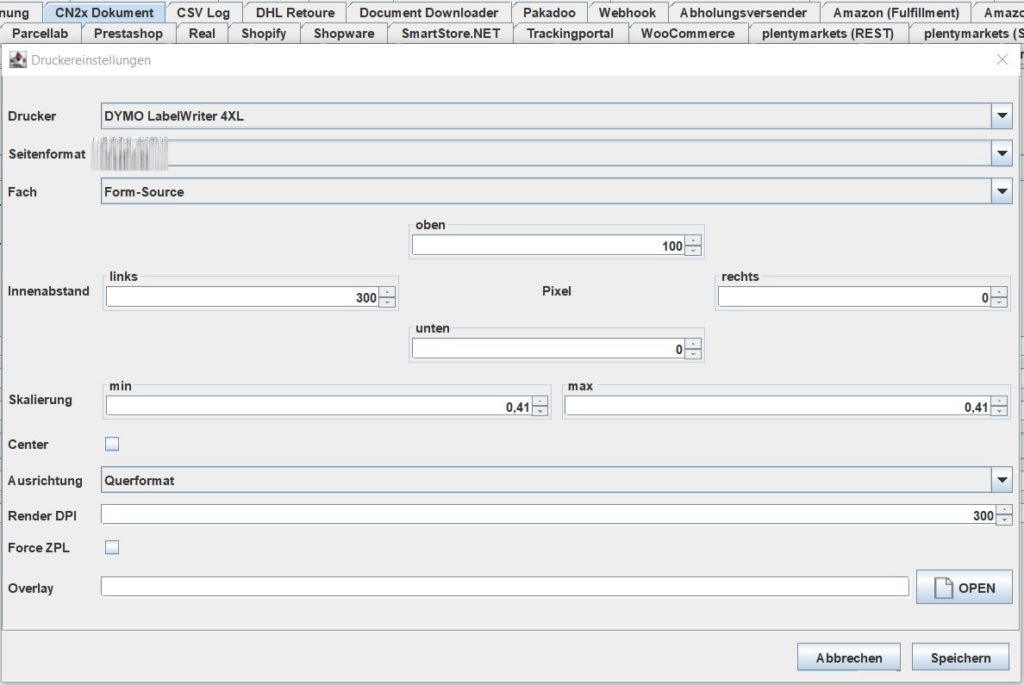Increase the links padding value

[x=387, y=292]
